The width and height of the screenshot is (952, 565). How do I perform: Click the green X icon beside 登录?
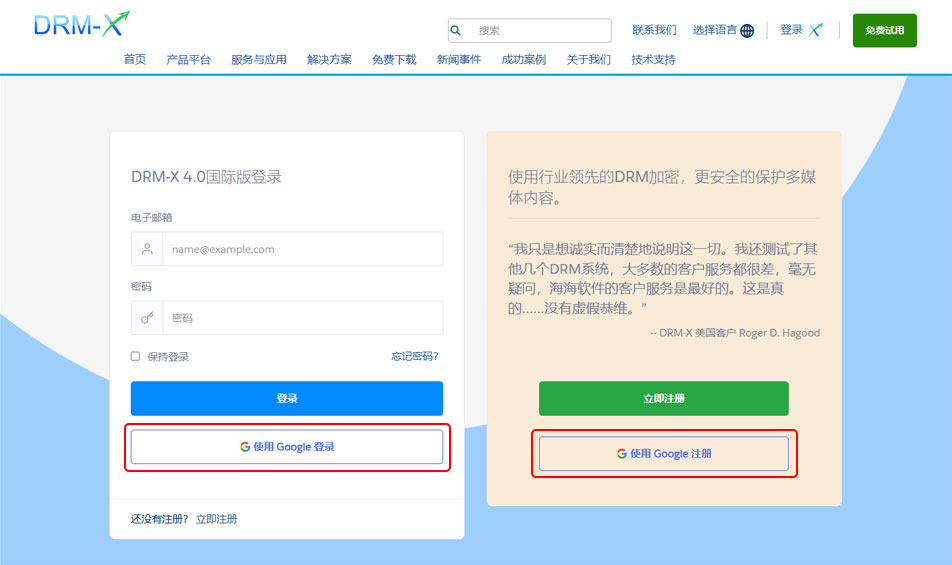[x=816, y=30]
